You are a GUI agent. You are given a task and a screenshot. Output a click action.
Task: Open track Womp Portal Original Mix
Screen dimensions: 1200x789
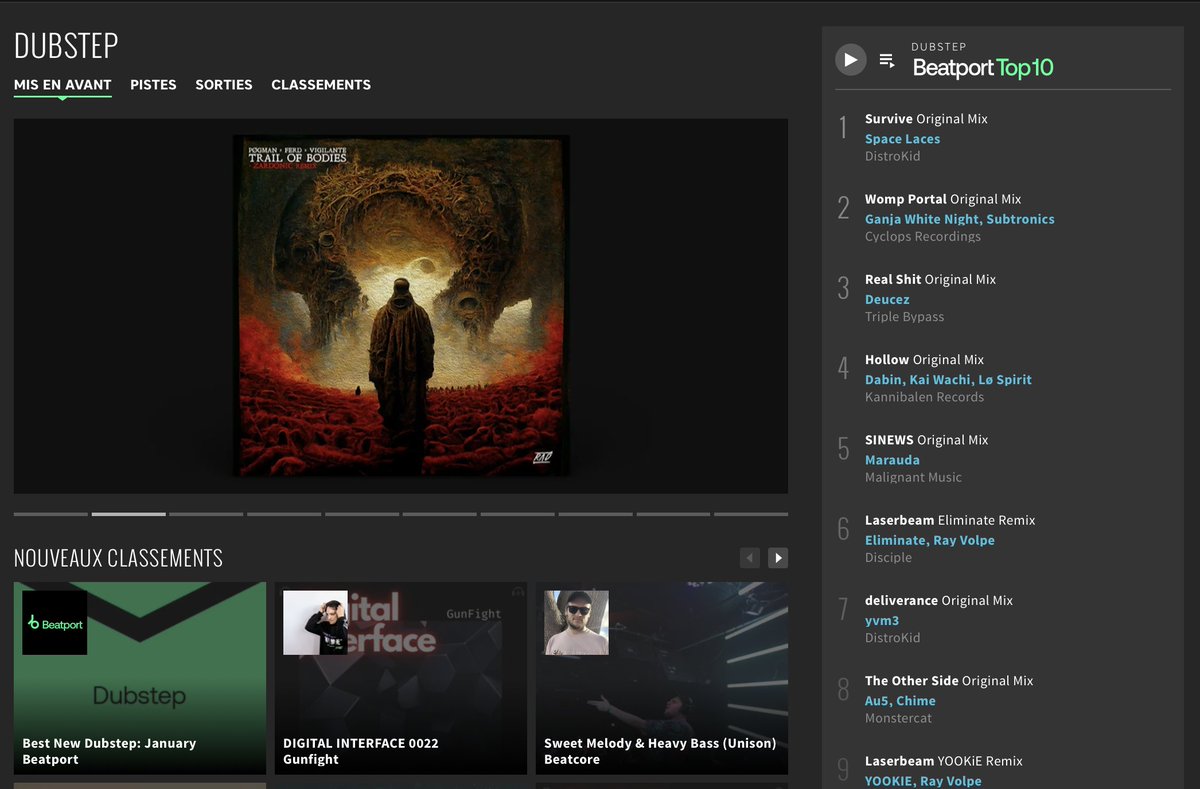[943, 199]
